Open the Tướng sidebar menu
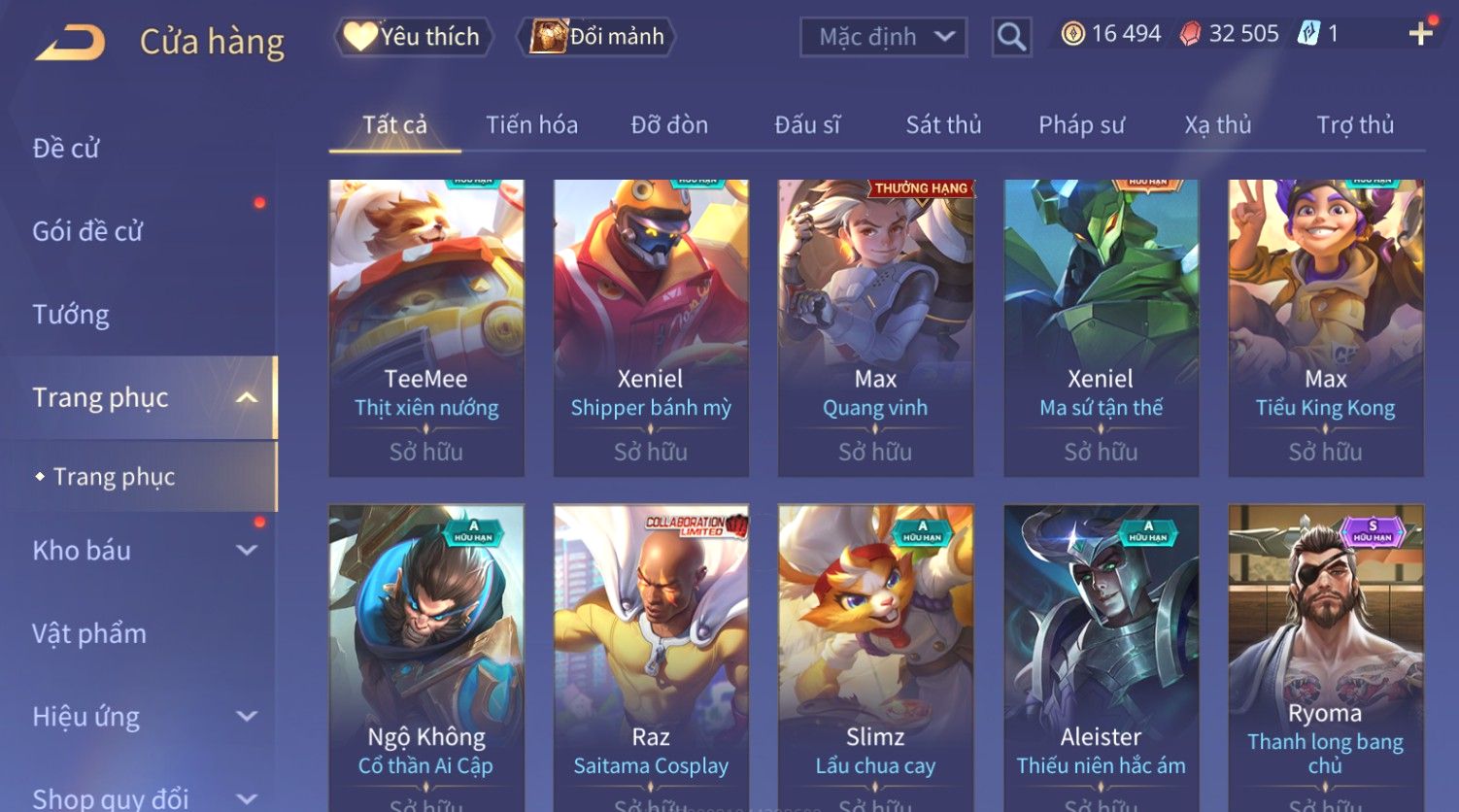This screenshot has height=812, width=1459. [x=71, y=315]
